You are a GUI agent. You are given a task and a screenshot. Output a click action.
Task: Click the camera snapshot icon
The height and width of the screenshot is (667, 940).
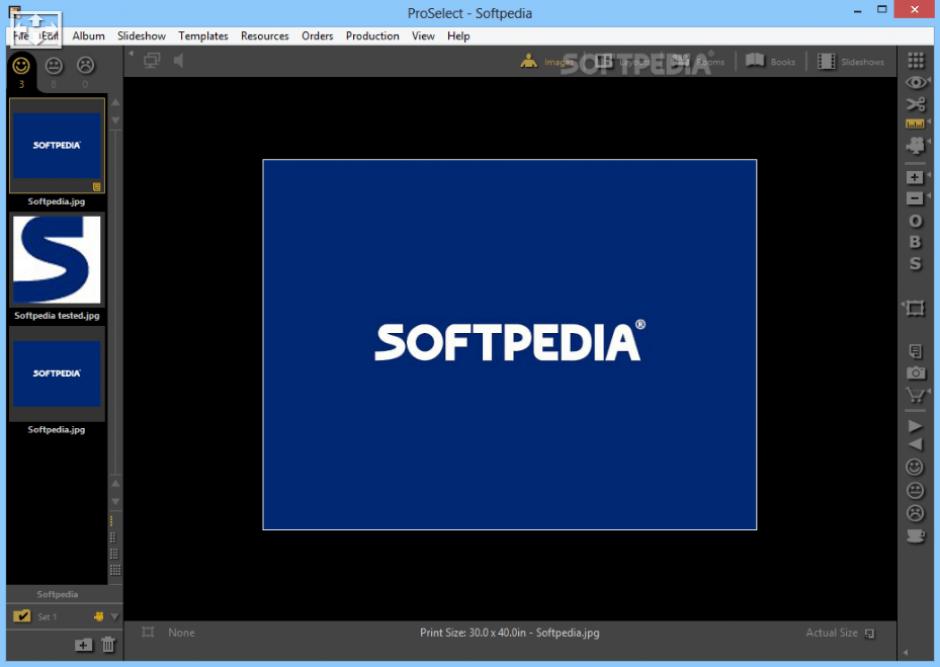point(915,373)
